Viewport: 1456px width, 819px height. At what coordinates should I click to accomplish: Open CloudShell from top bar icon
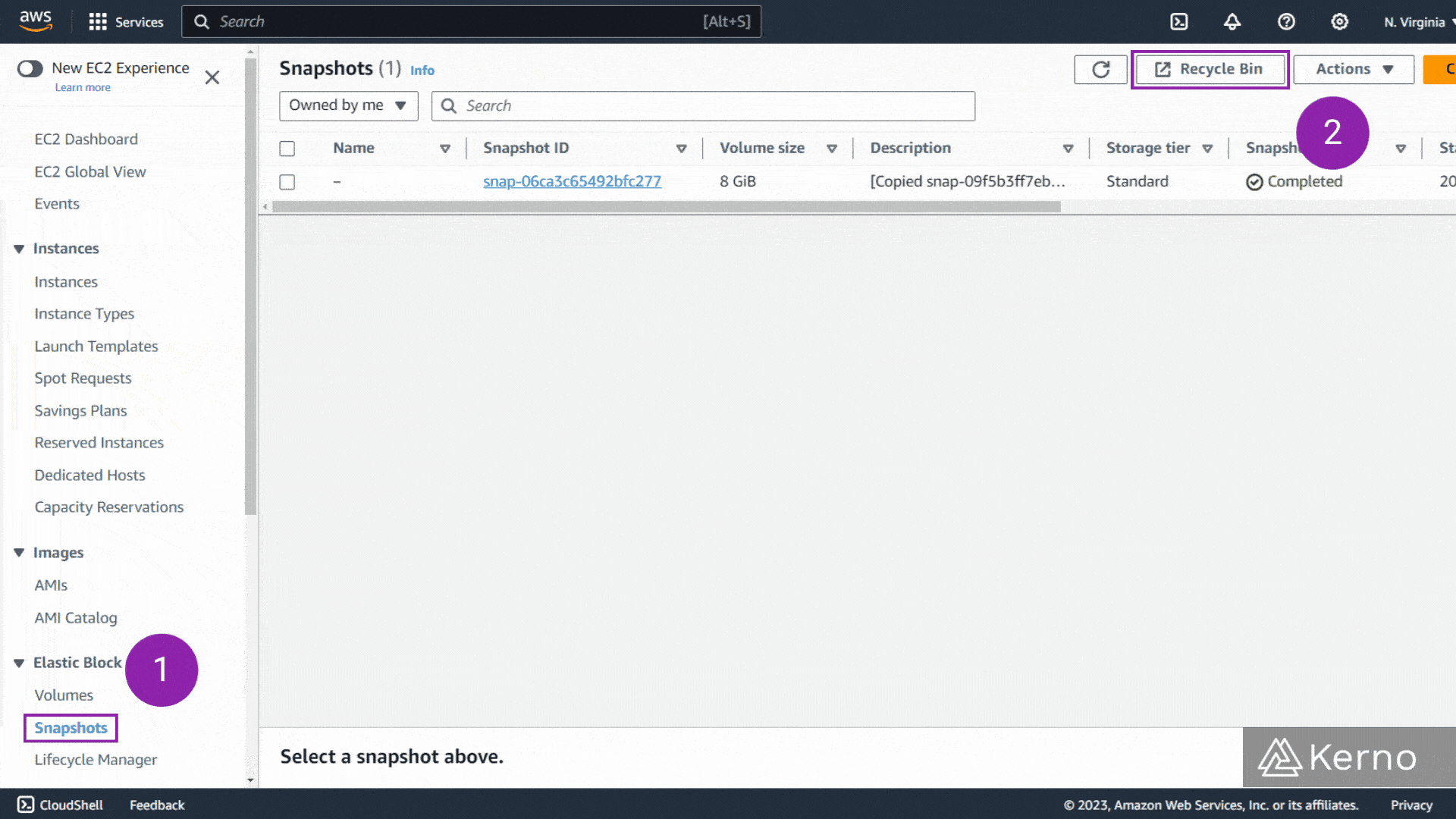pos(1179,22)
